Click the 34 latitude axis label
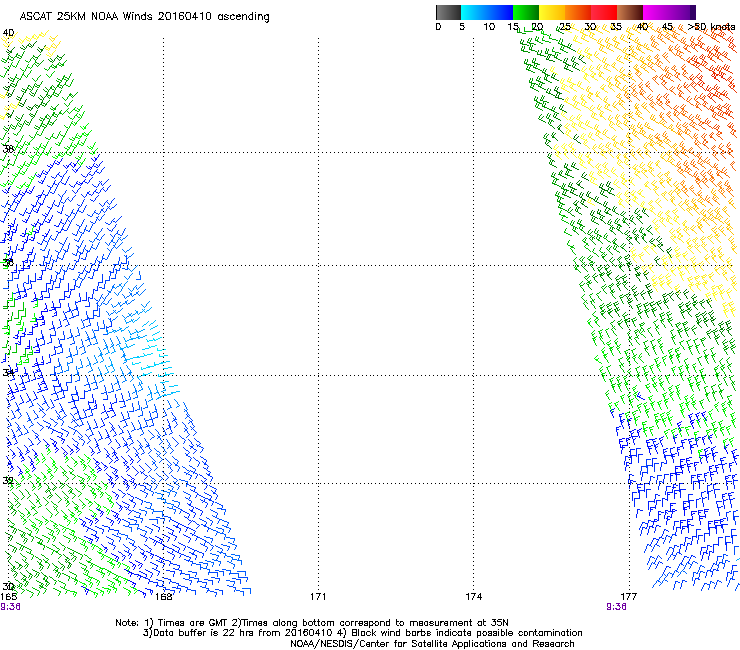740x650 pixels. coord(8,373)
